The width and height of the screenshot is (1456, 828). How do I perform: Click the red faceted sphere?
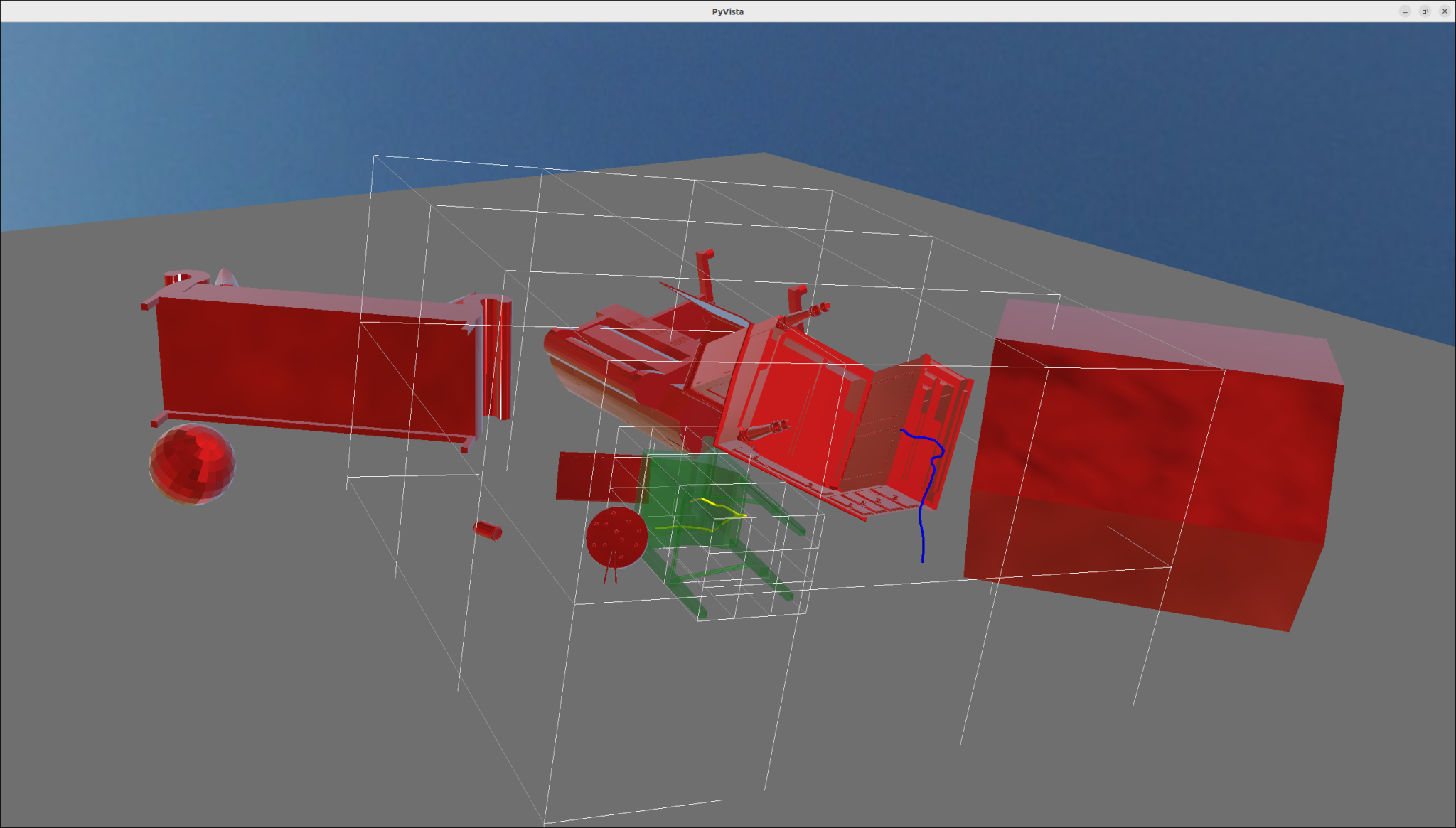(x=192, y=463)
